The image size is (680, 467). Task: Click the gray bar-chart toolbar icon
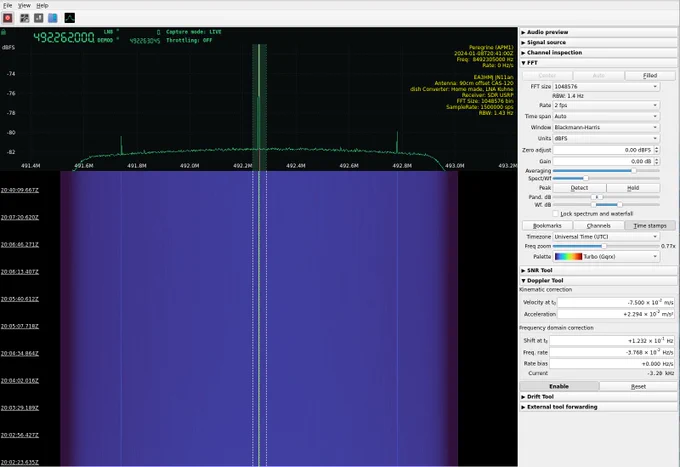pyautogui.click(x=39, y=18)
